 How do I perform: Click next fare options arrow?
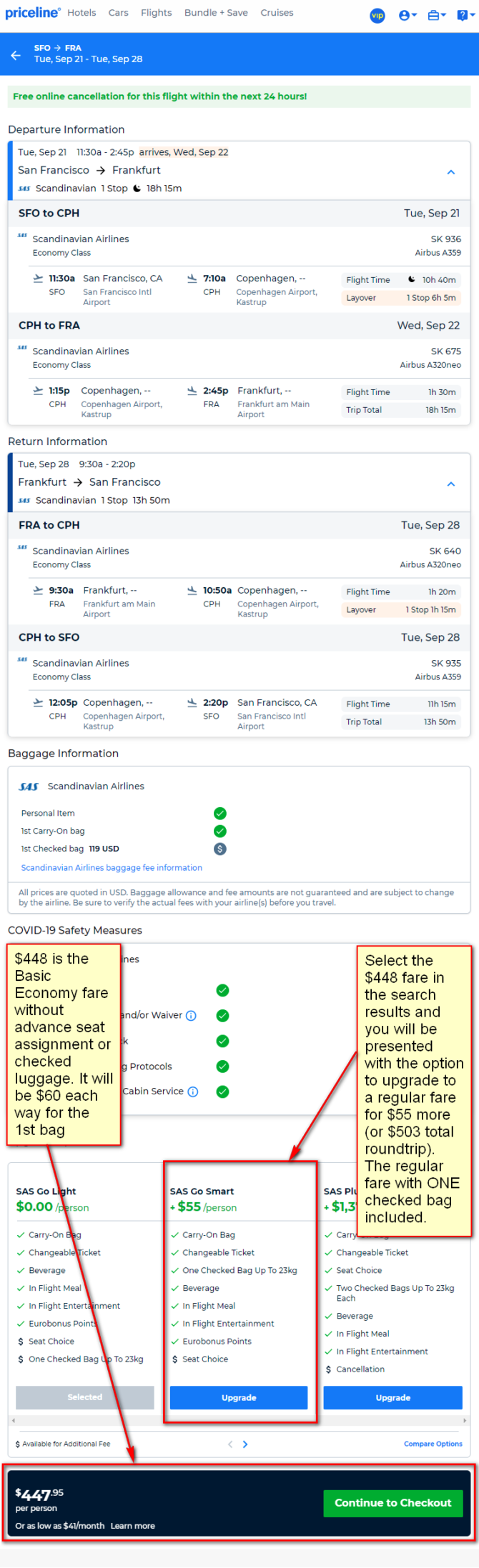(x=245, y=1444)
